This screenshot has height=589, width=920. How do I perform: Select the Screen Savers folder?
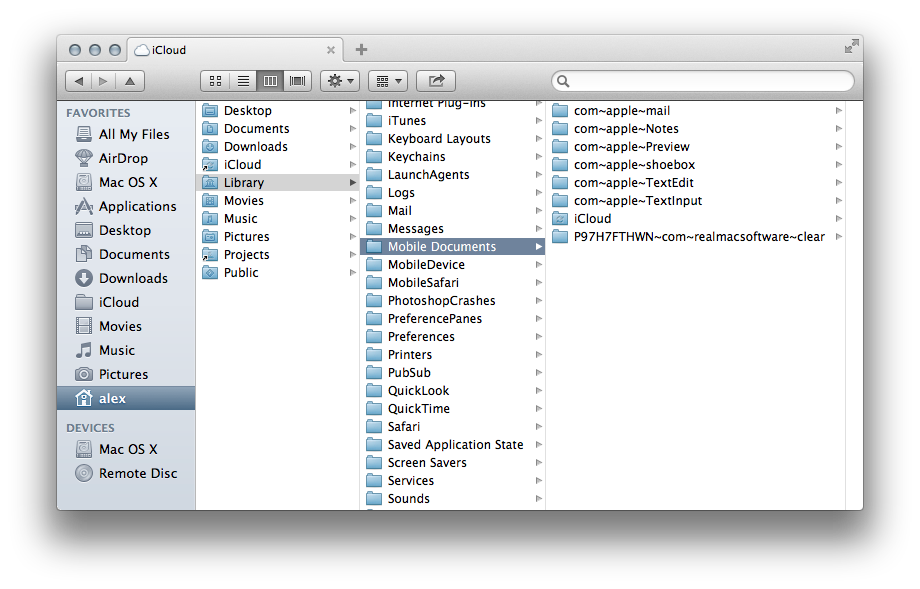pos(452,463)
